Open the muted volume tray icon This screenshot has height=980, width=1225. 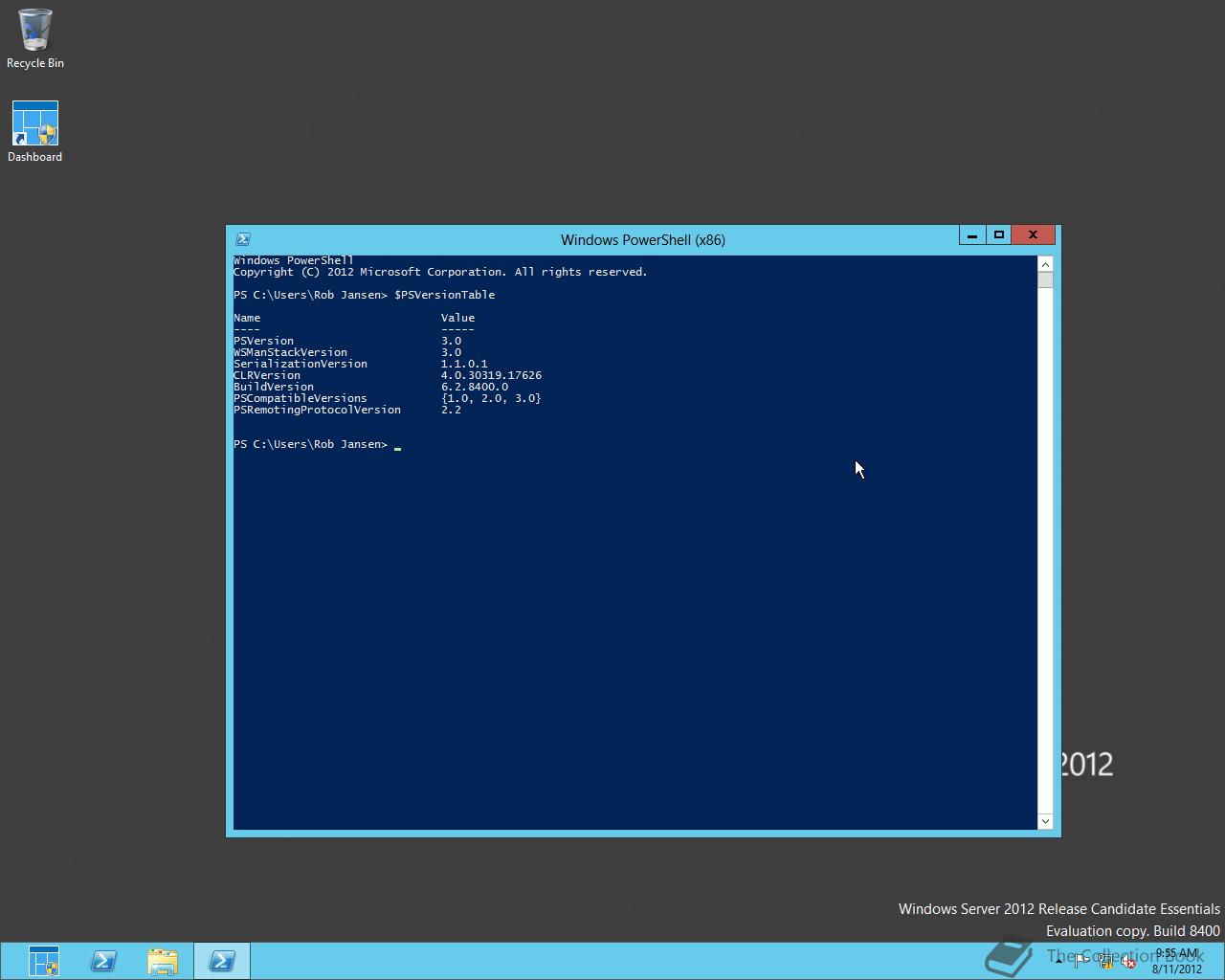point(1128,963)
